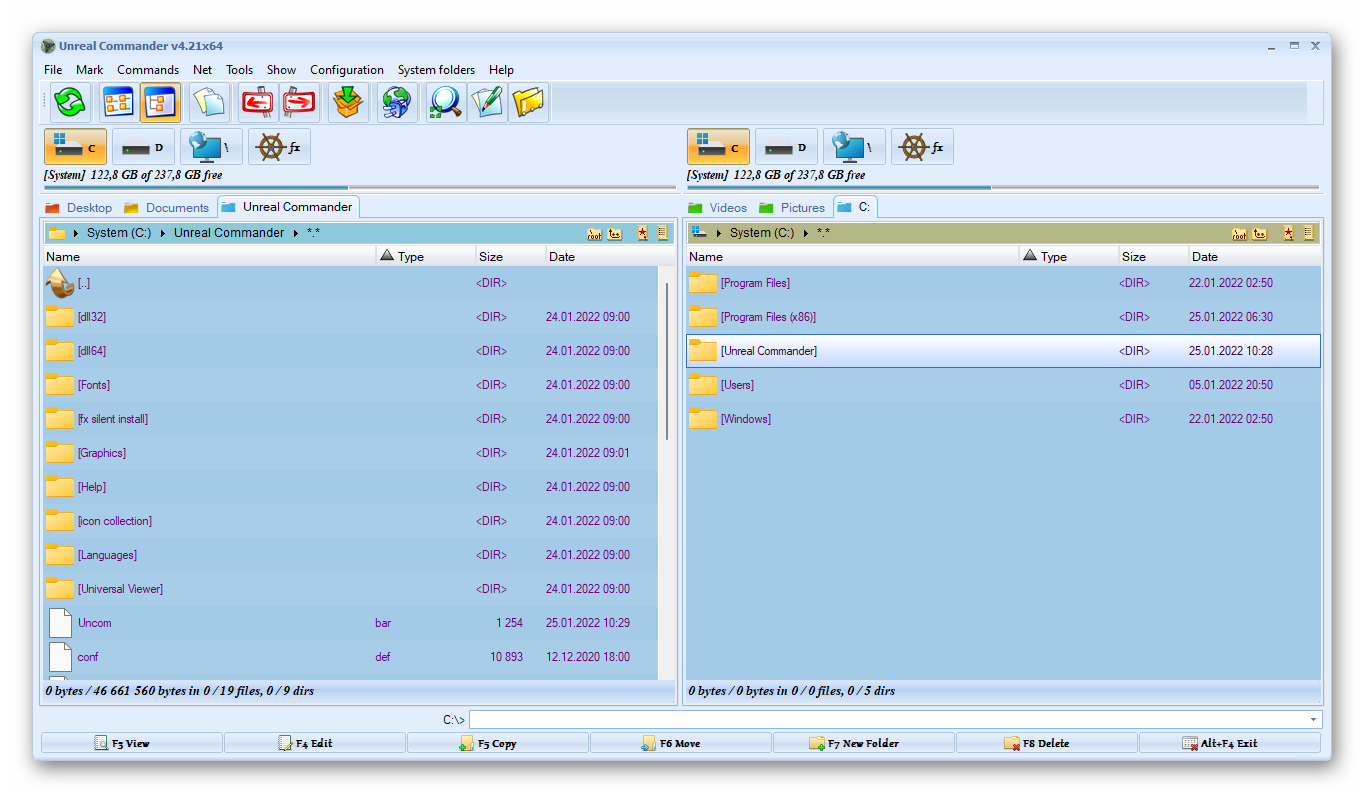This screenshot has width=1364, height=793.
Task: Click the red left-arrow sign icon
Action: (257, 102)
